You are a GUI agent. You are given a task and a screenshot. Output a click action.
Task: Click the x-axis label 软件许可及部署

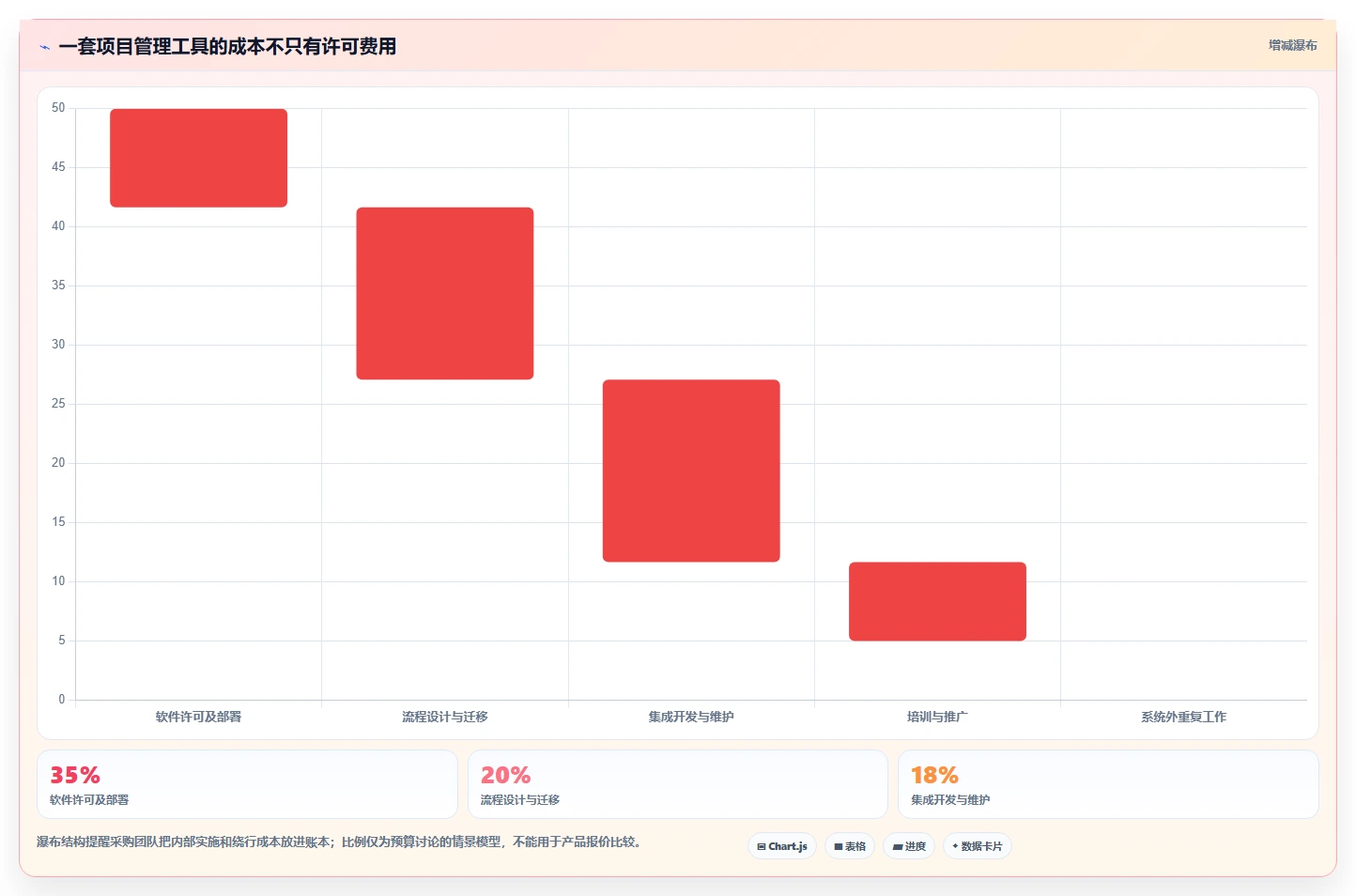pyautogui.click(x=198, y=717)
